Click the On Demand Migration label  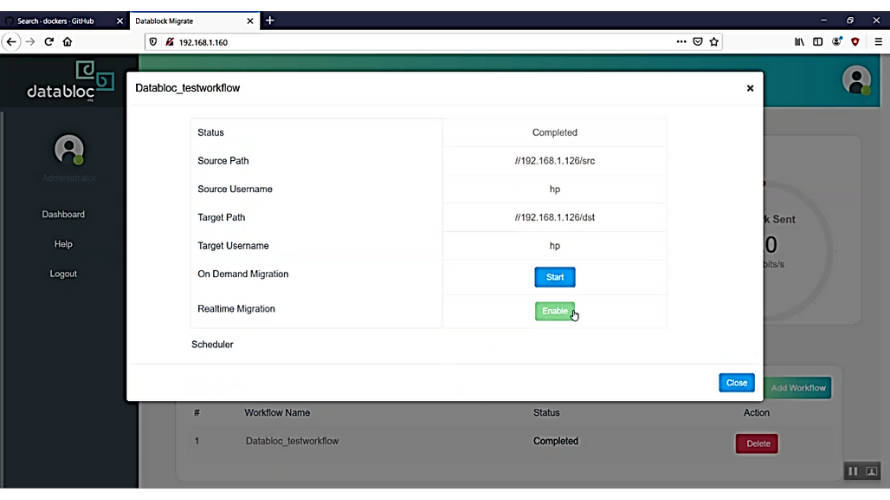[243, 274]
